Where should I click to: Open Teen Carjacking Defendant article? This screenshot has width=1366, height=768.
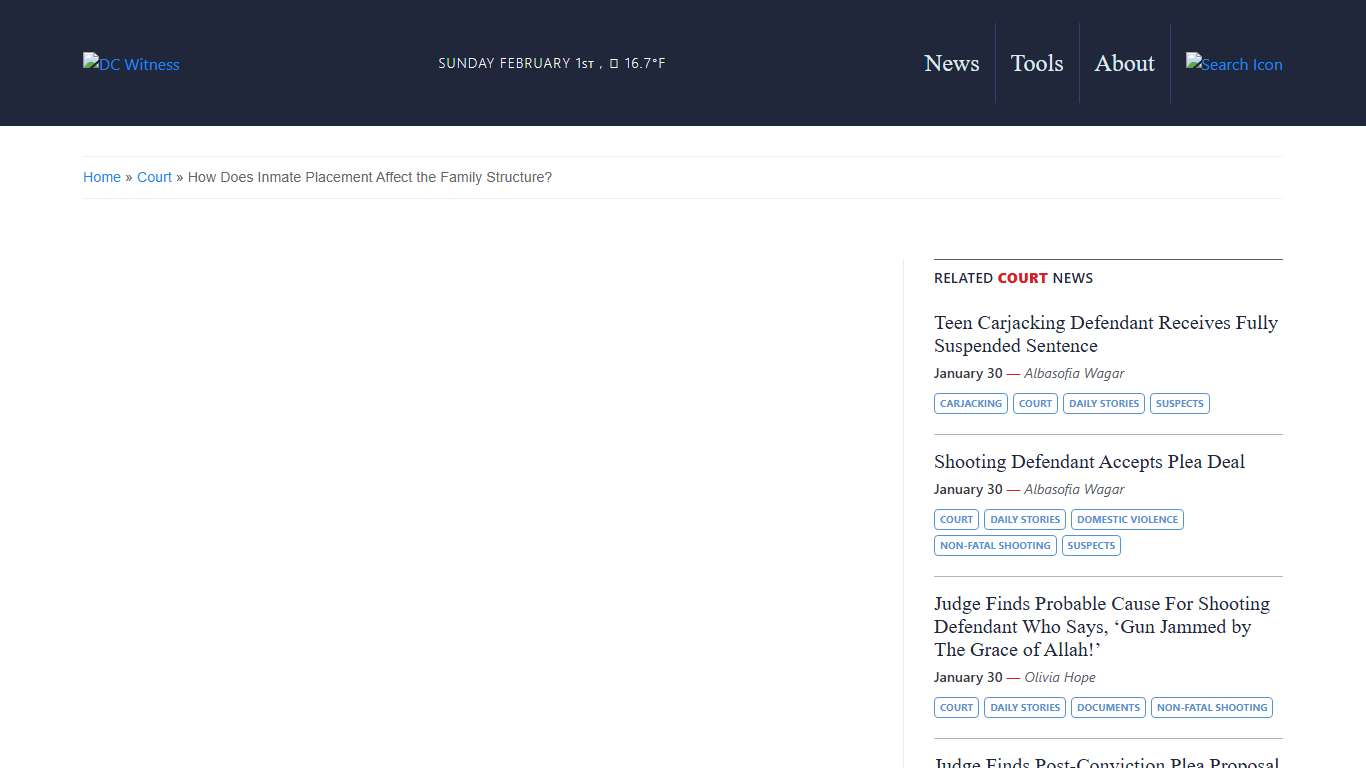(x=1105, y=334)
